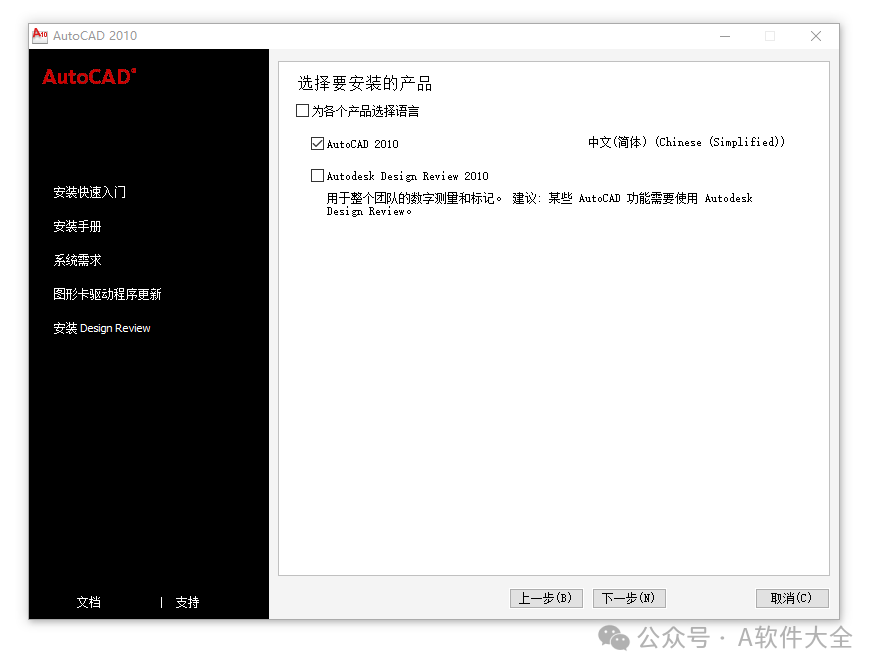Viewport: 880px width, 672px height.
Task: Click the 上一步(B) button
Action: tap(545, 598)
